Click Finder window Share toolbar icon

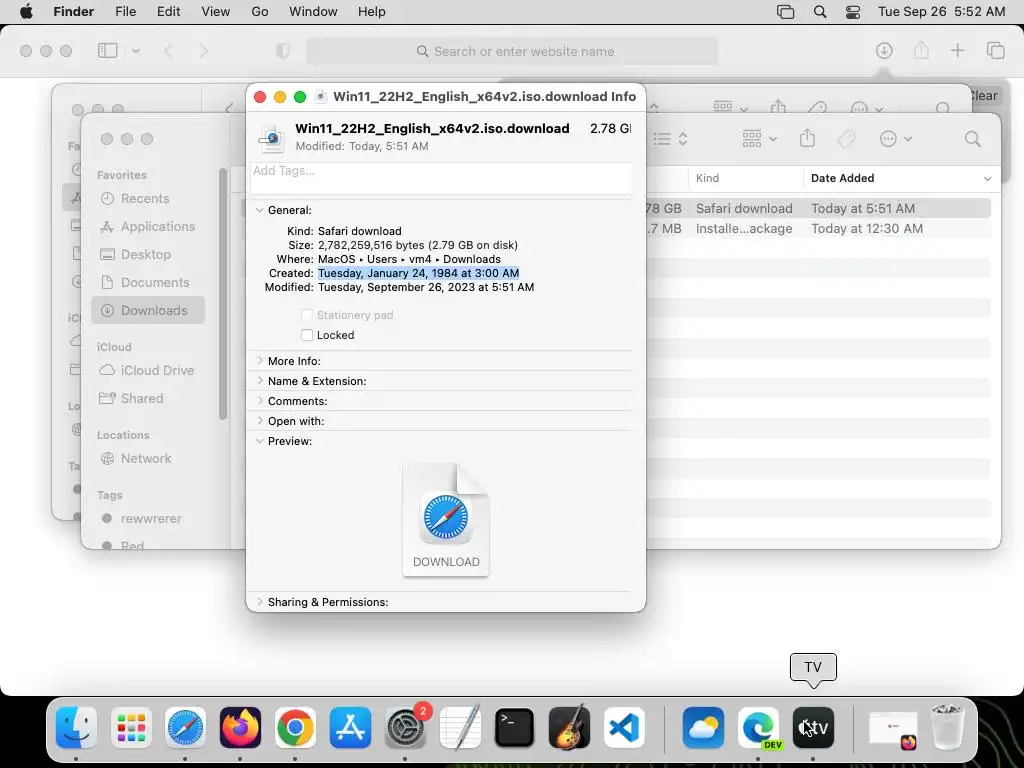point(807,138)
